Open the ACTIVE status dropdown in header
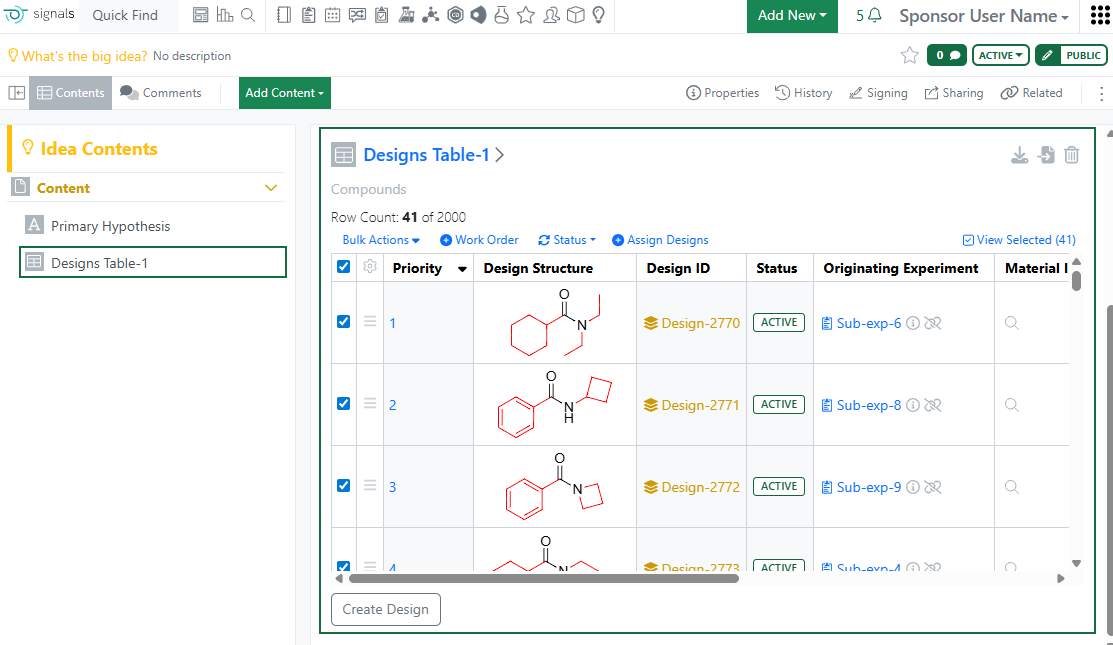Image resolution: width=1113 pixels, height=645 pixels. (1000, 56)
